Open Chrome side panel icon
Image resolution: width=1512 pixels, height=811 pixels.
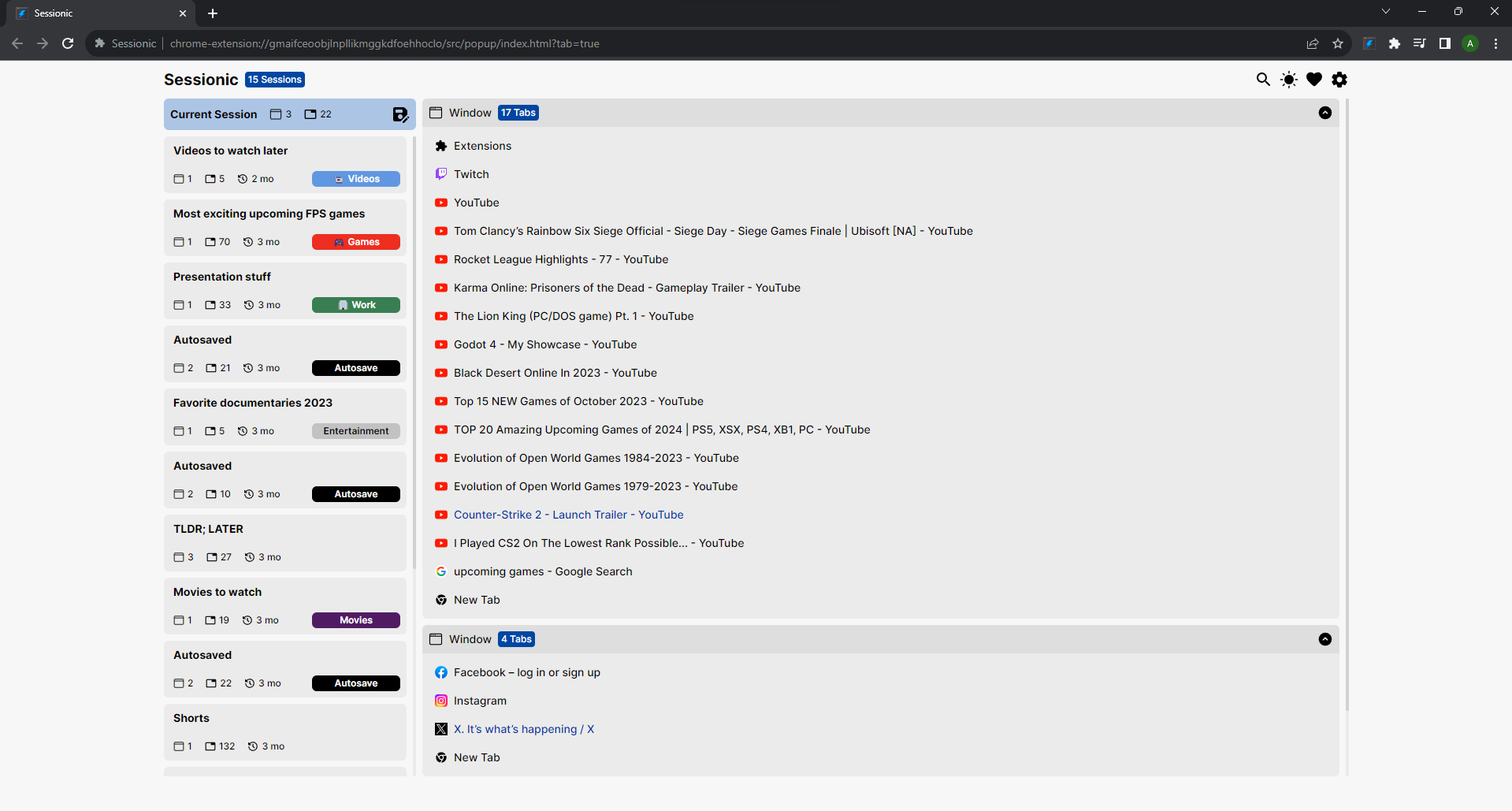coord(1445,43)
